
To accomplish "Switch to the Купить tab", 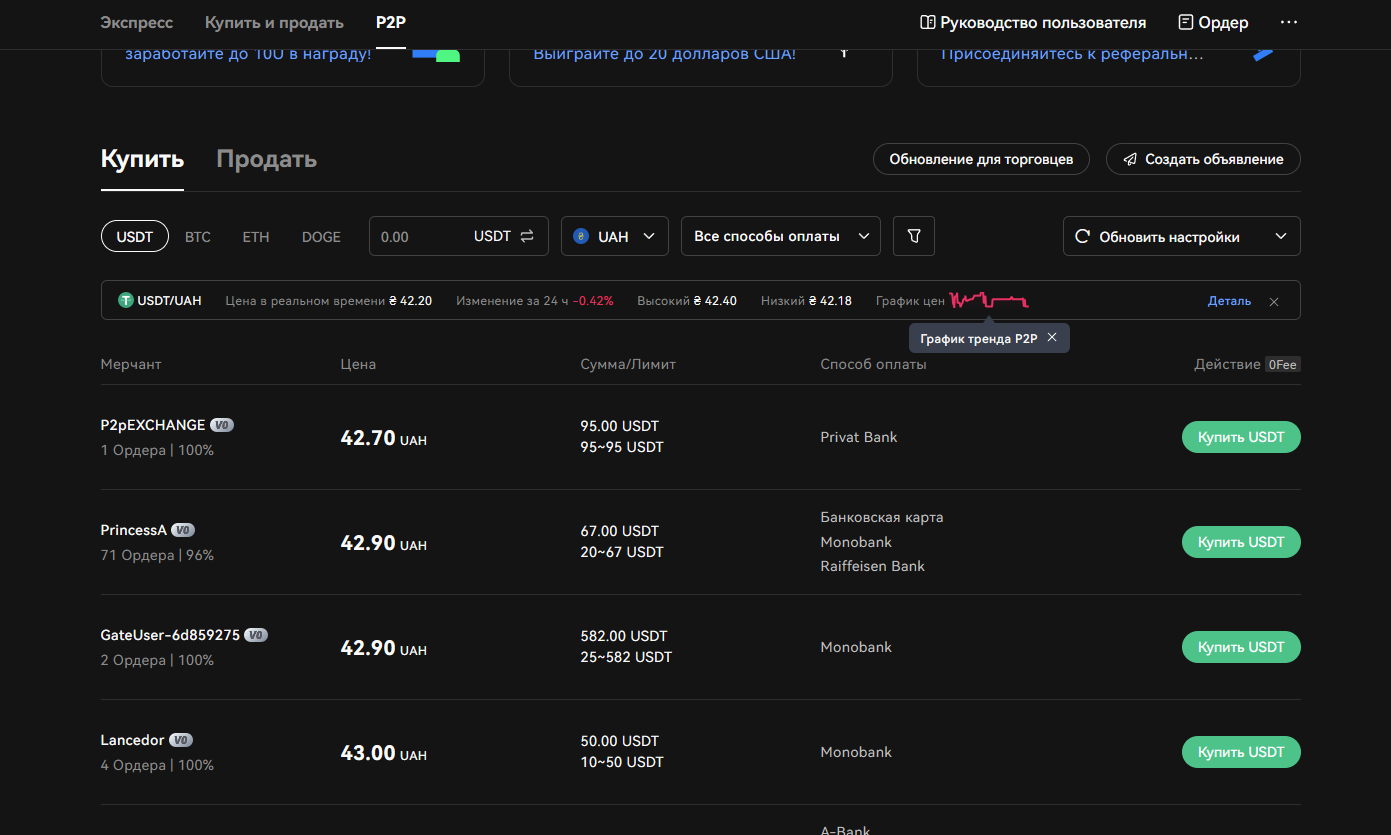I will tap(142, 158).
